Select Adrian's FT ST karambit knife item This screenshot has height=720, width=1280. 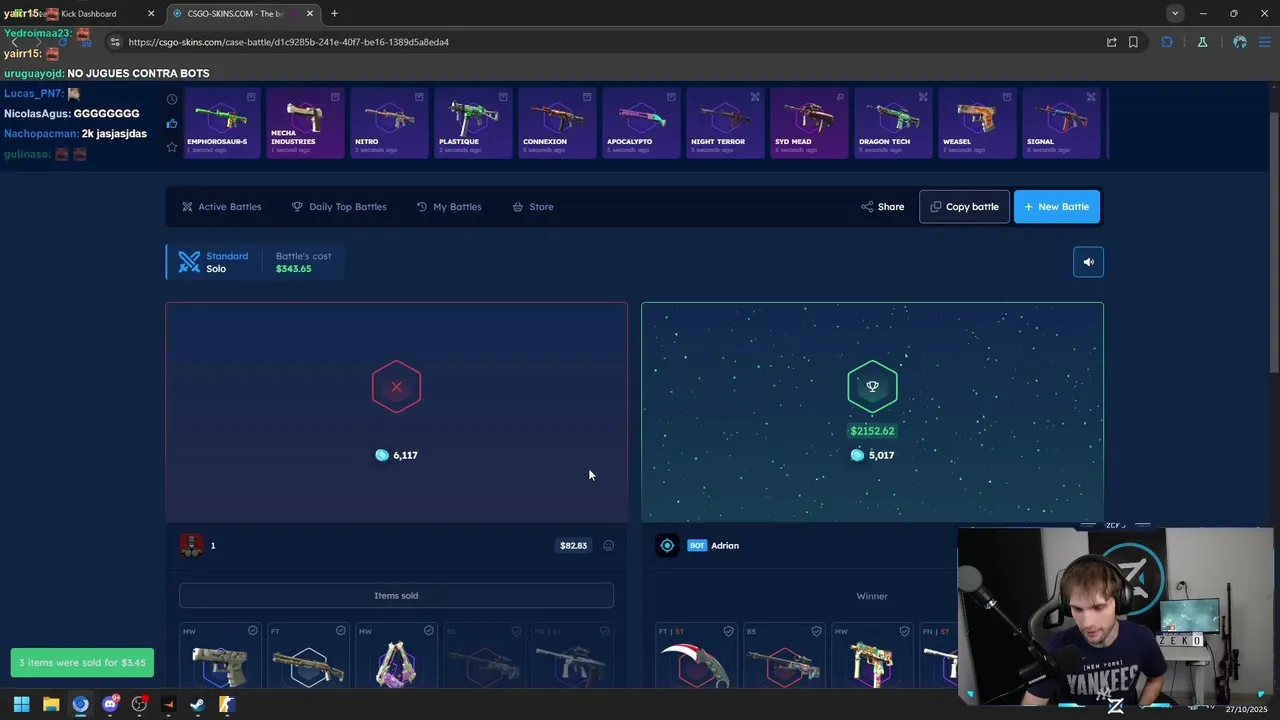696,657
